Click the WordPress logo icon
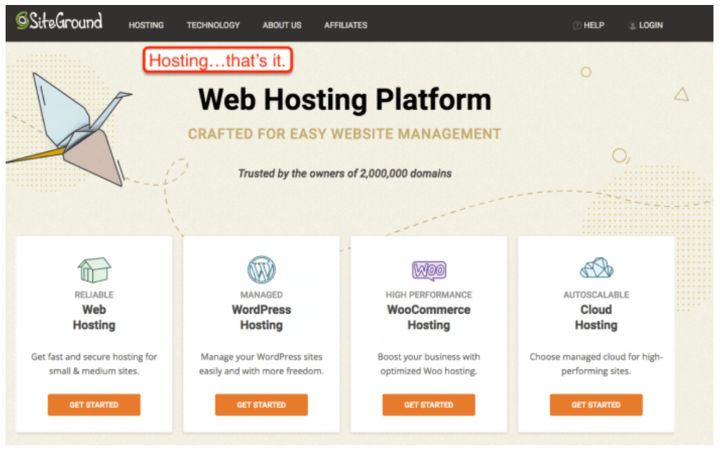Image resolution: width=720 pixels, height=452 pixels. (x=261, y=270)
